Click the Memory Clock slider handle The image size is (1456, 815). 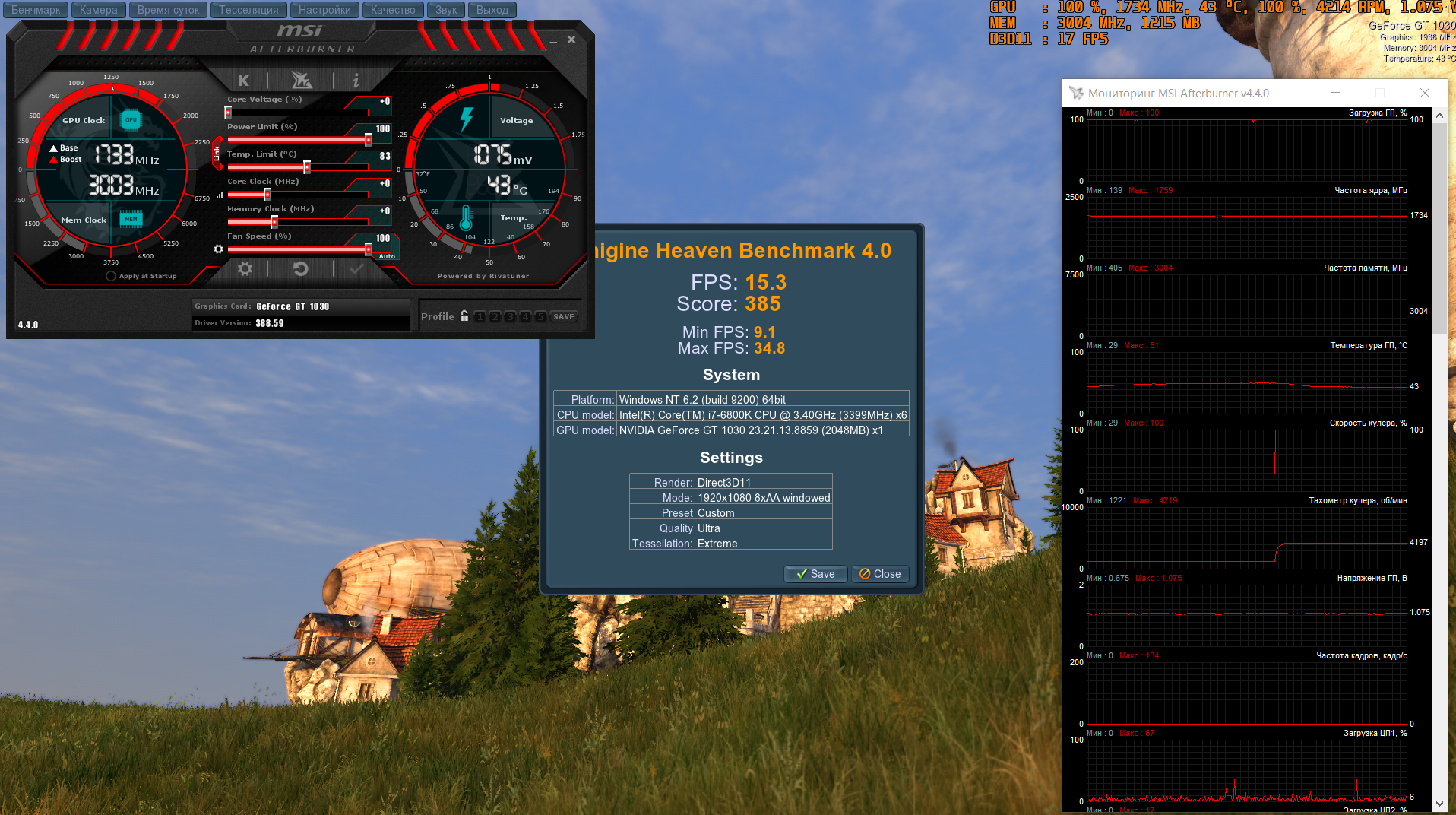274,222
